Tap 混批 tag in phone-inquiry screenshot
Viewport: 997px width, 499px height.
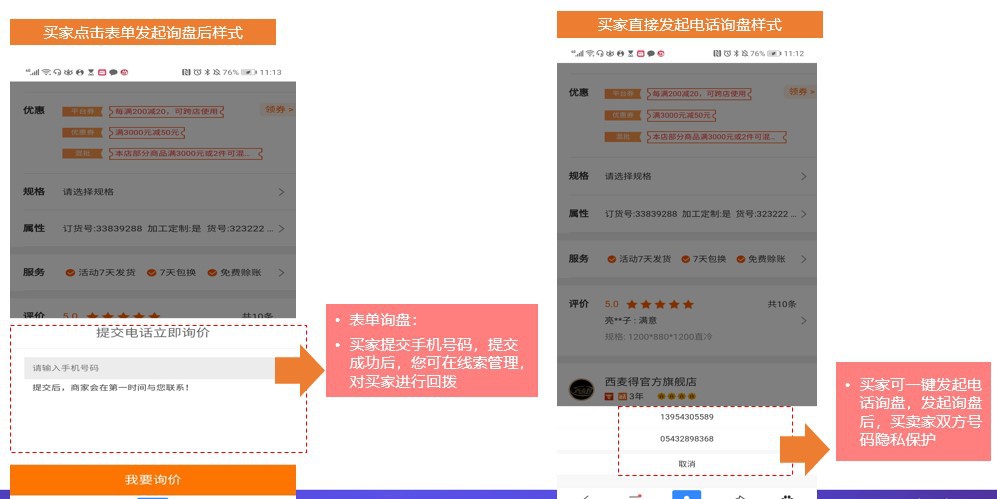(x=623, y=137)
